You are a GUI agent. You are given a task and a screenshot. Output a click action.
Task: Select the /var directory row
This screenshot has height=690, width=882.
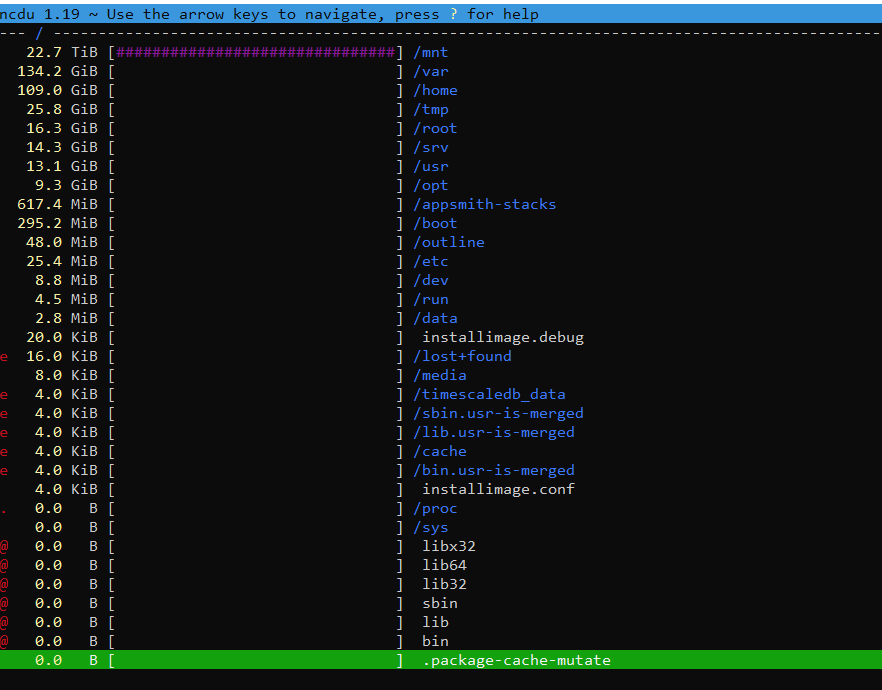(x=441, y=71)
